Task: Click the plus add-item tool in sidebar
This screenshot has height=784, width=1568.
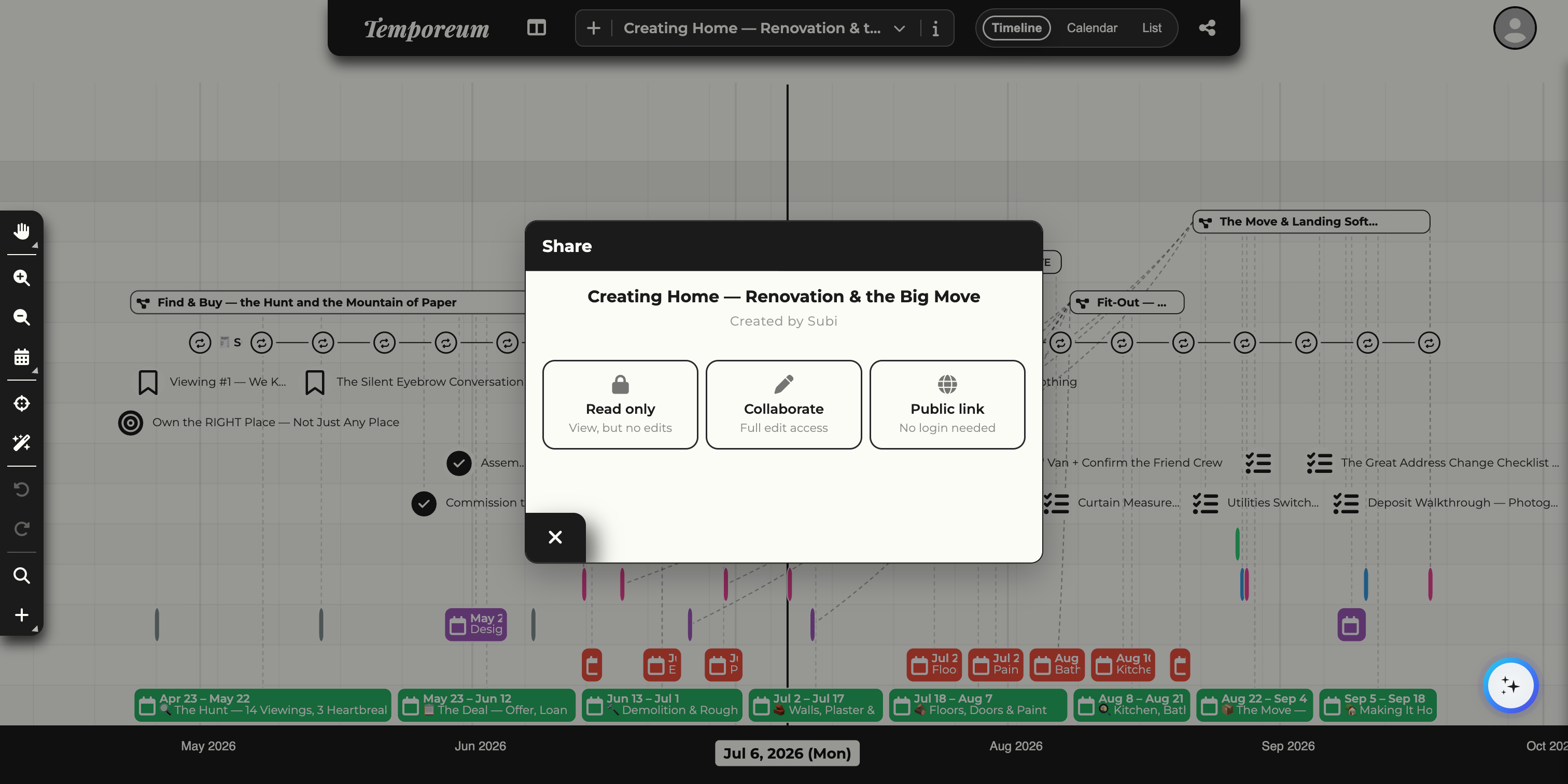Action: tap(22, 615)
